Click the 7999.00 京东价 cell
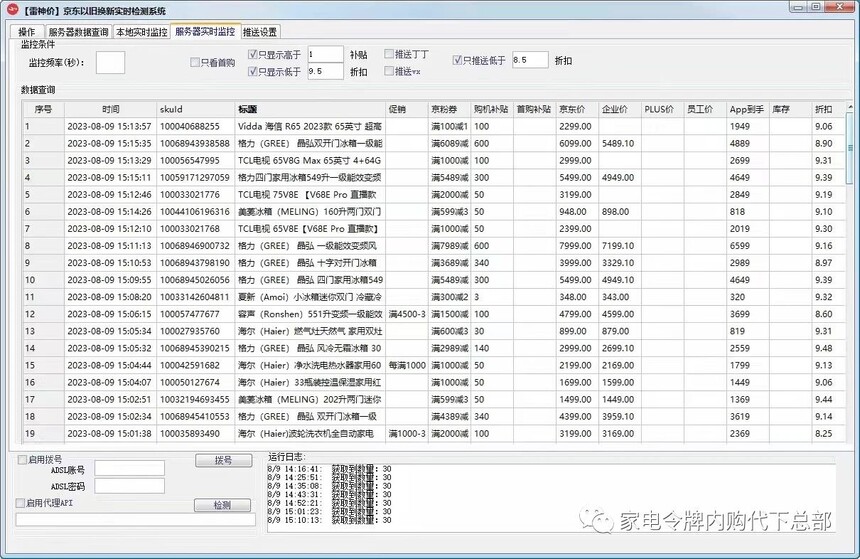 pos(575,245)
